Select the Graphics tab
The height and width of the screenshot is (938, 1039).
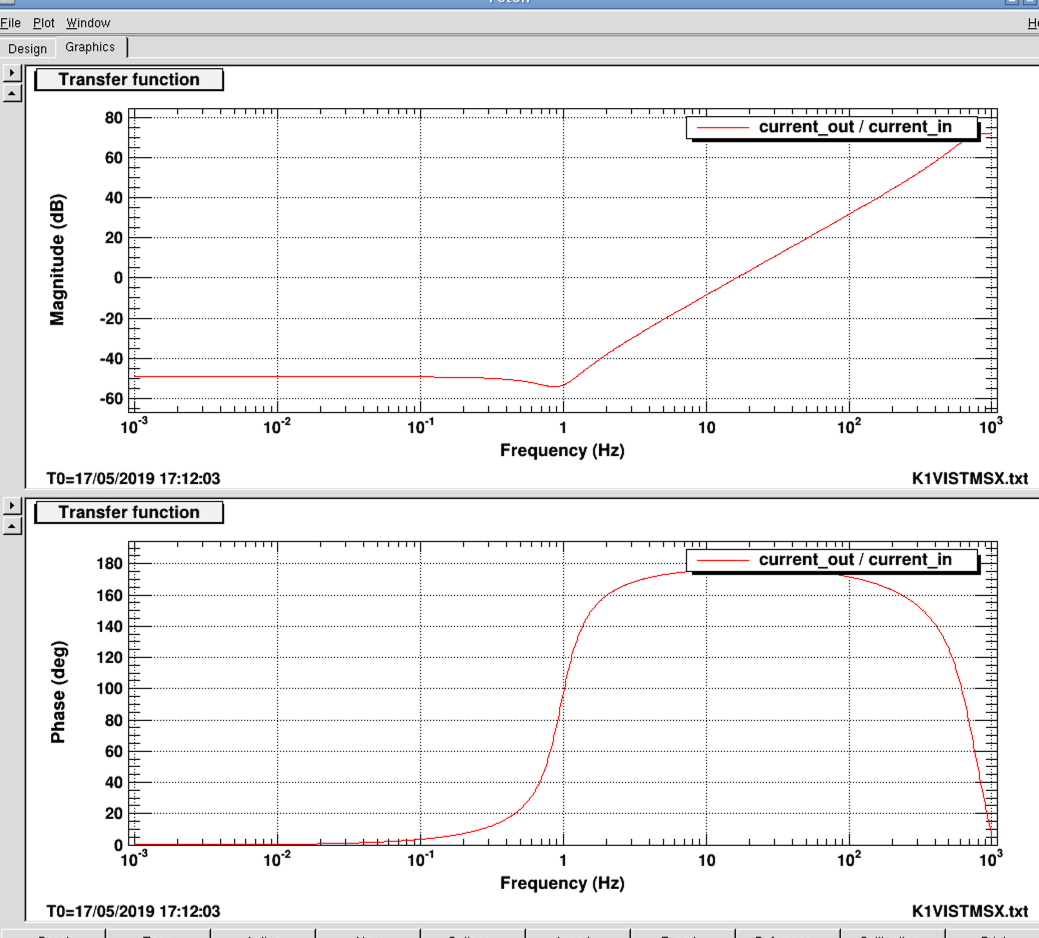tap(90, 47)
